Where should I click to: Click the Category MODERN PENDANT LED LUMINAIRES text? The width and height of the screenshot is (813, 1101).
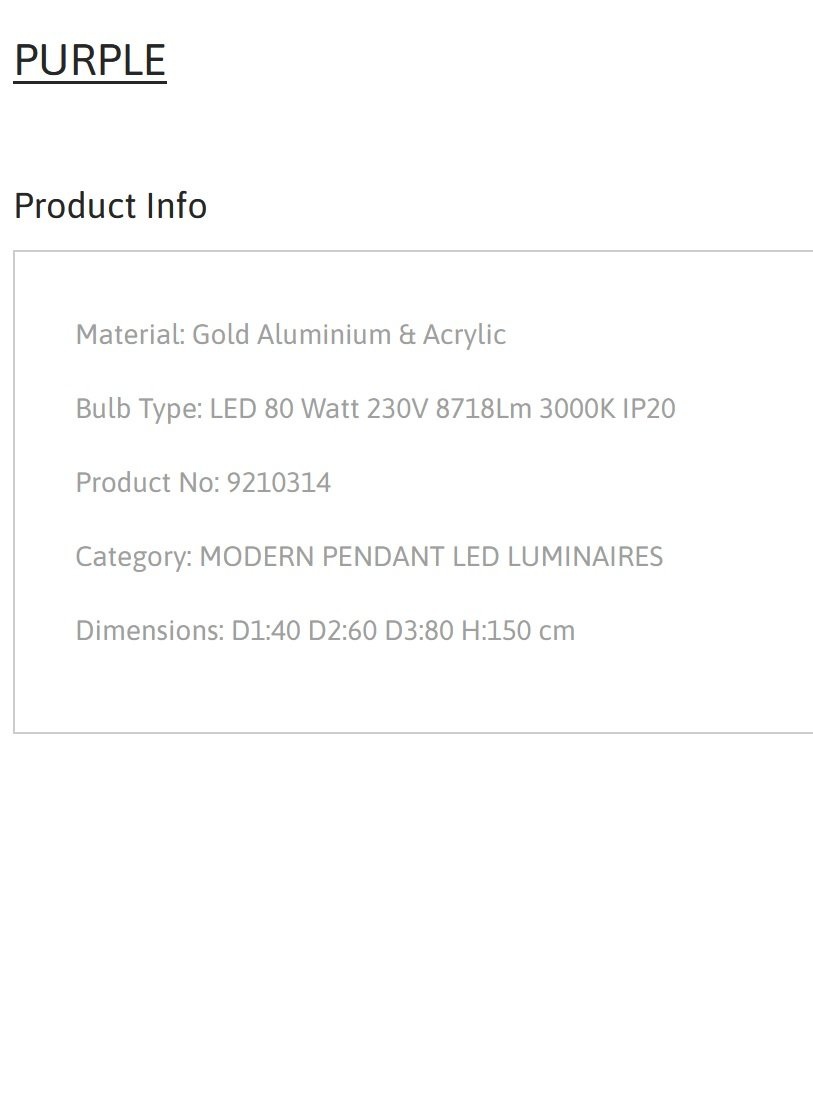[x=369, y=557]
